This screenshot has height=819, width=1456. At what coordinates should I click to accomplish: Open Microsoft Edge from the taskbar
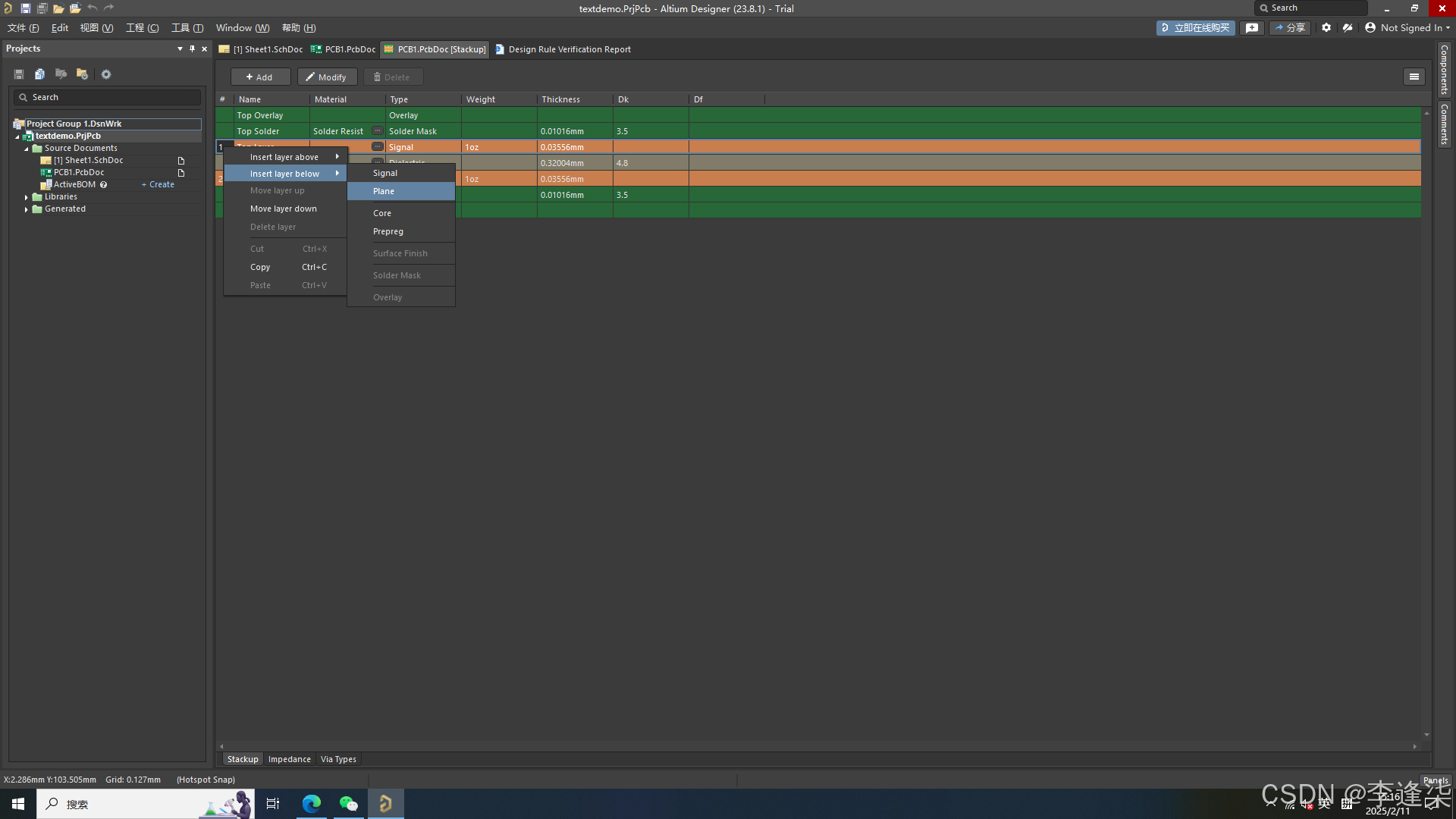pos(311,804)
